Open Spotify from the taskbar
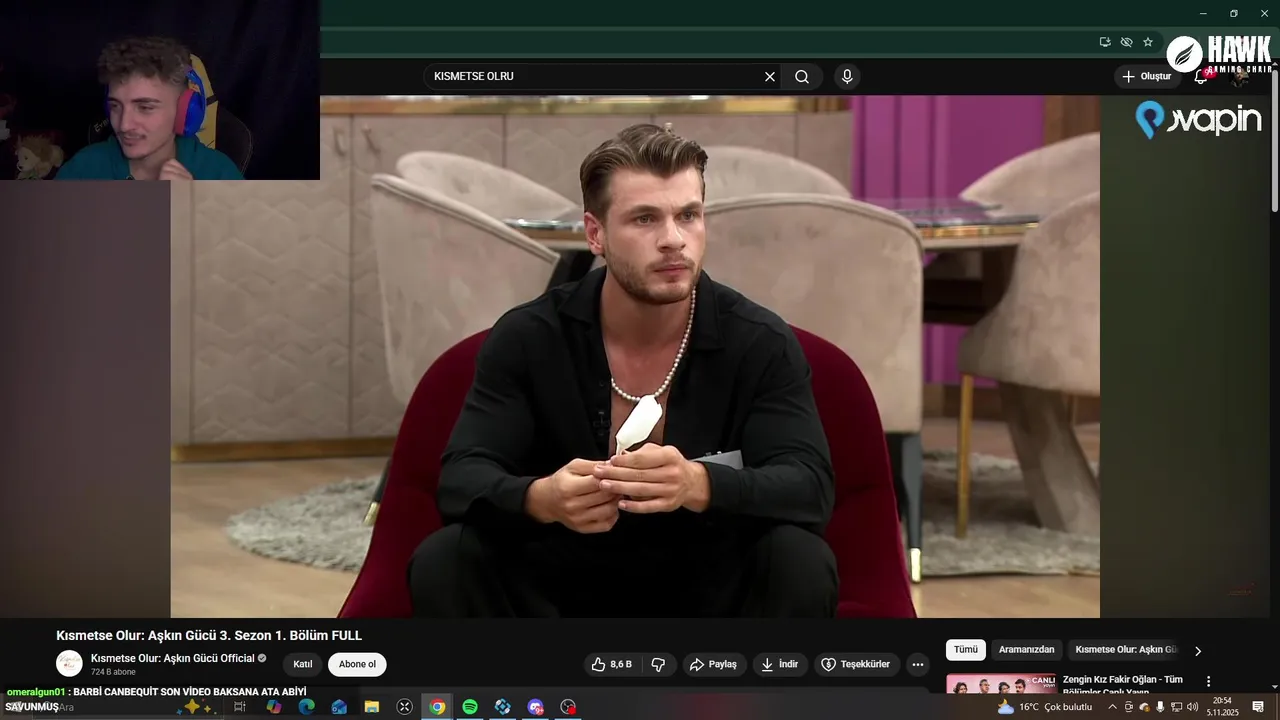Screen dimensions: 1280x720 click(470, 707)
